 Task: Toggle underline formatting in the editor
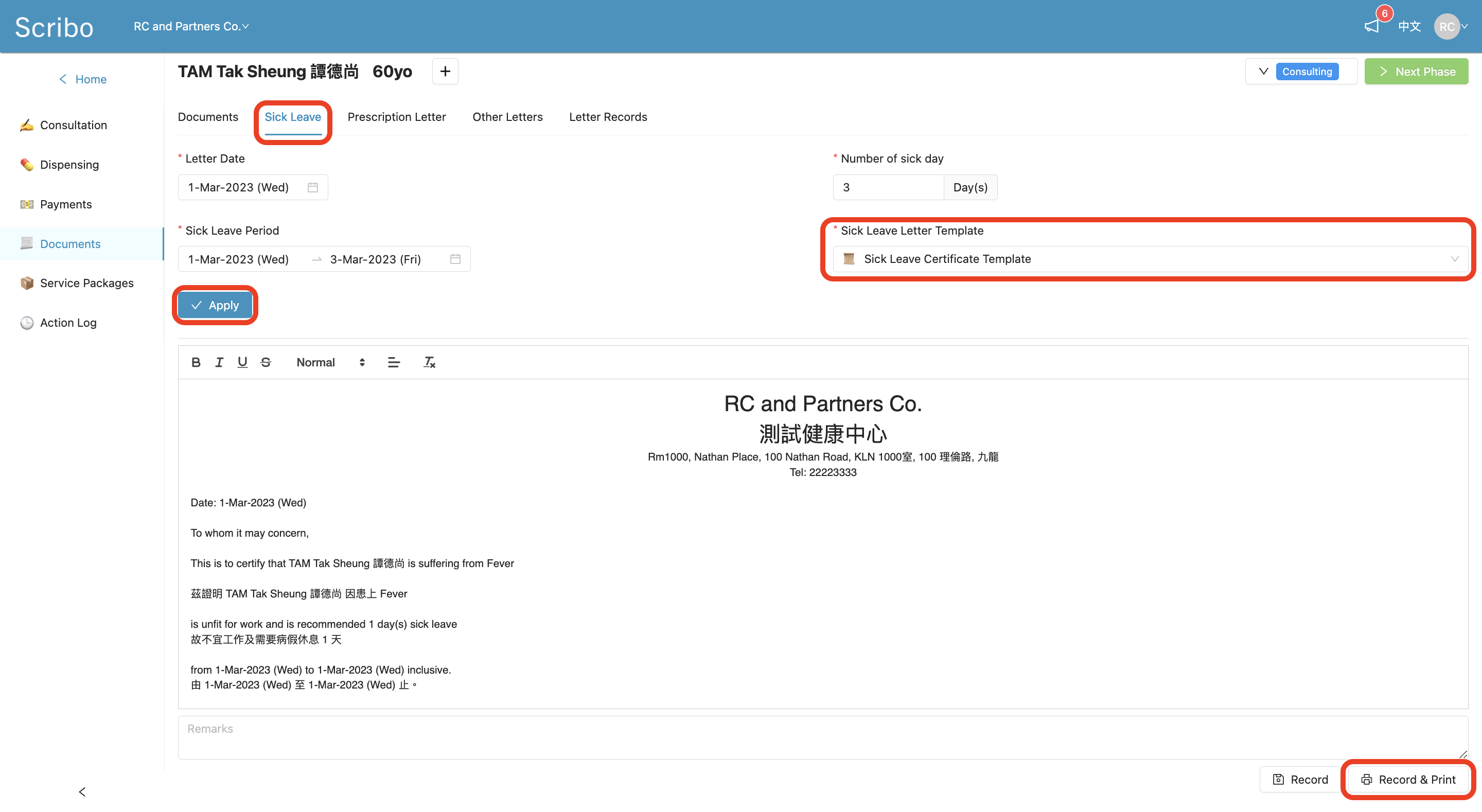(242, 362)
